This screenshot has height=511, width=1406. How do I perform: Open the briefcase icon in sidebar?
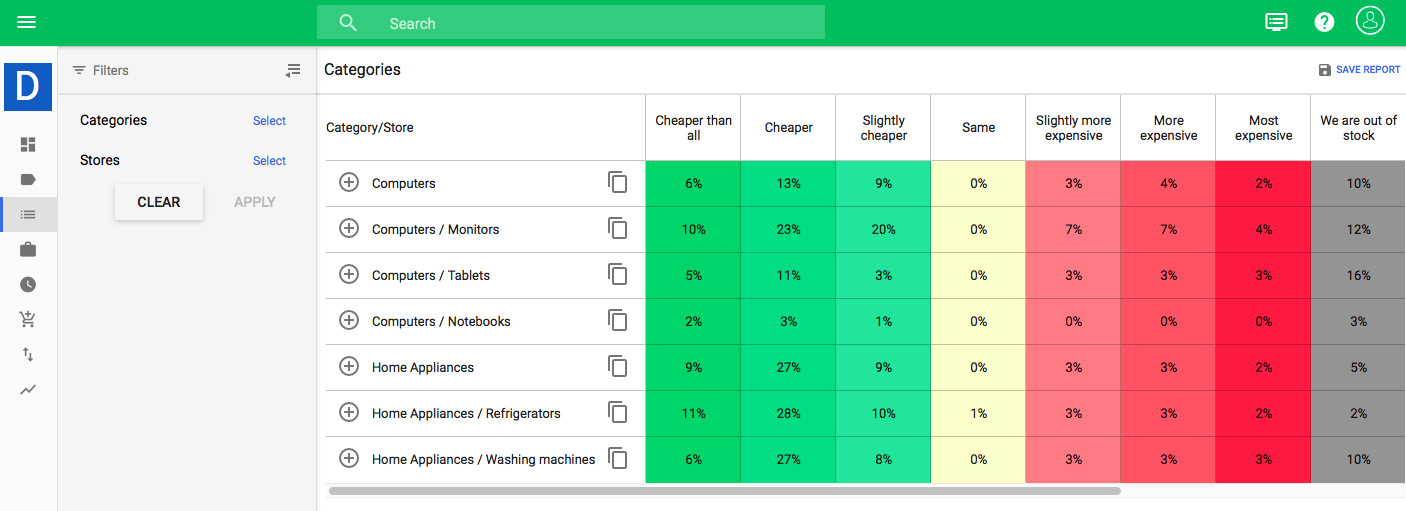pyautogui.click(x=28, y=250)
